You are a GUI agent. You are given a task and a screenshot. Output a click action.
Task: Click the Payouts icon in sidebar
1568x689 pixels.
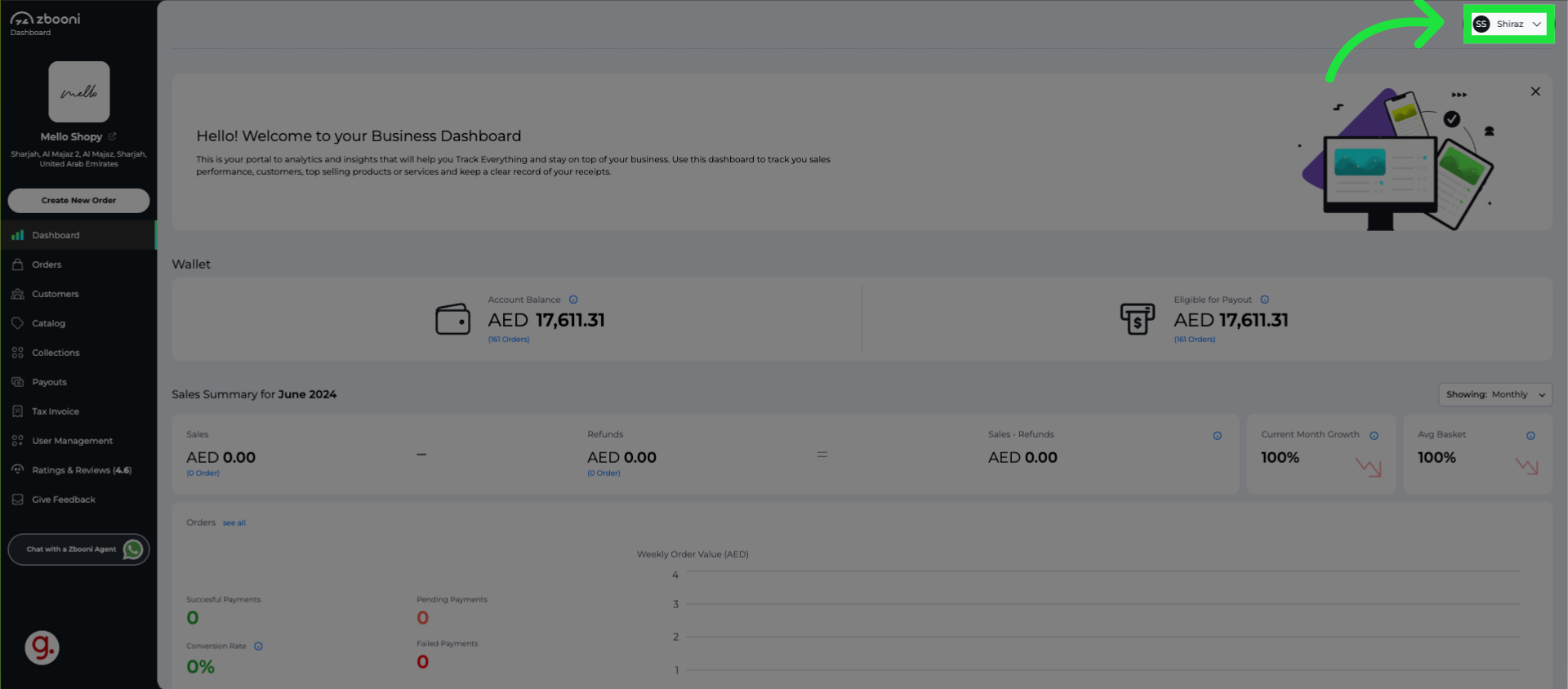17,382
